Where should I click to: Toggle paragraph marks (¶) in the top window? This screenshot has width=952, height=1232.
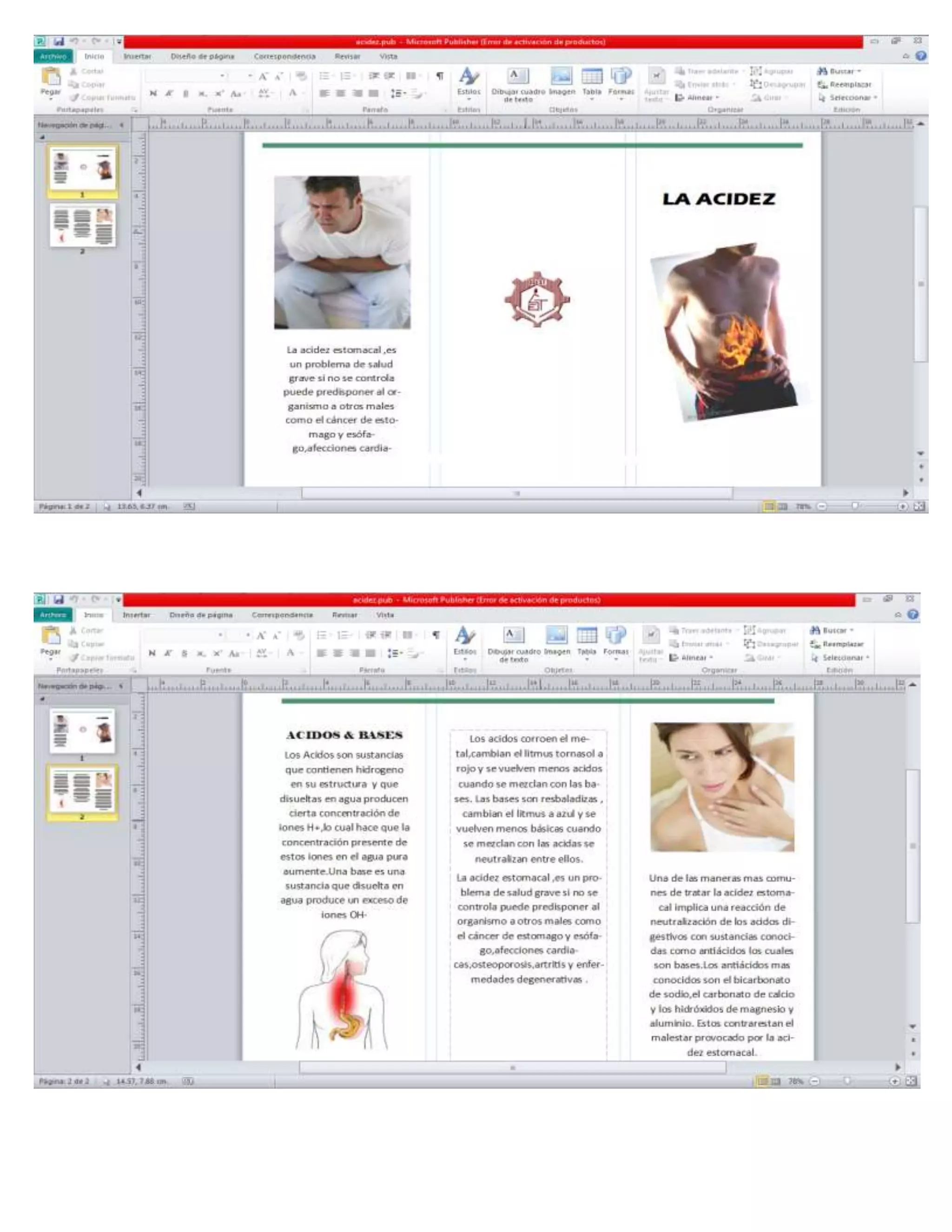440,76
